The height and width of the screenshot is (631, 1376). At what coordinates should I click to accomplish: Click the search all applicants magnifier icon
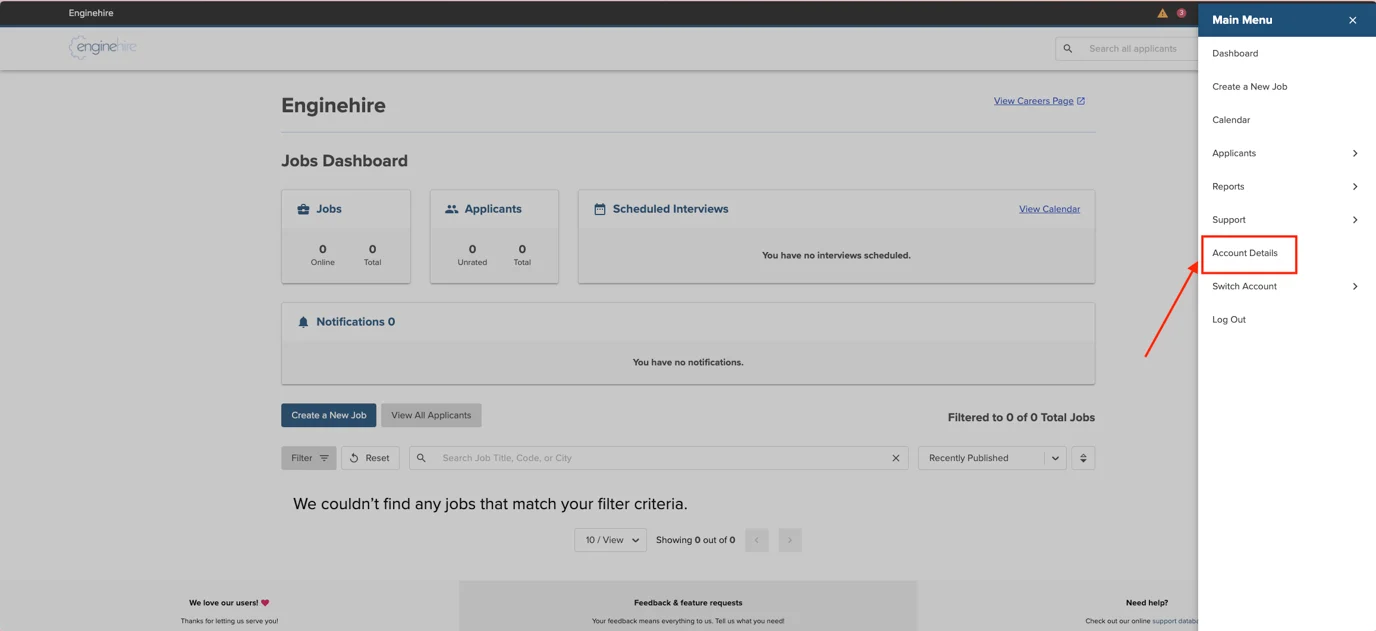(x=1068, y=48)
